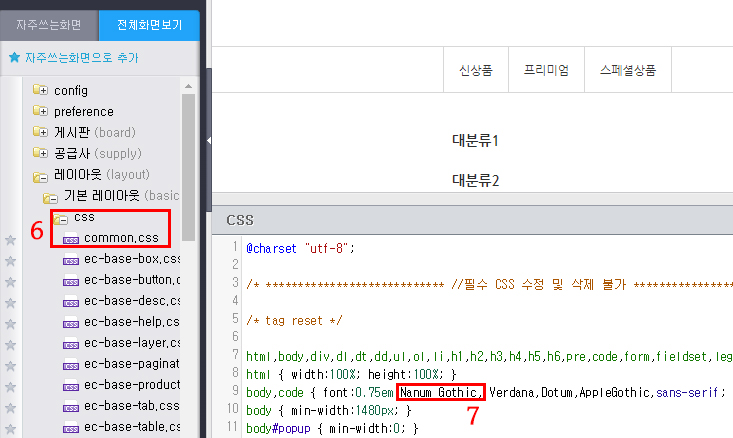Open the 프리미엄 menu item
Image resolution: width=733 pixels, height=438 pixels.
tap(546, 70)
